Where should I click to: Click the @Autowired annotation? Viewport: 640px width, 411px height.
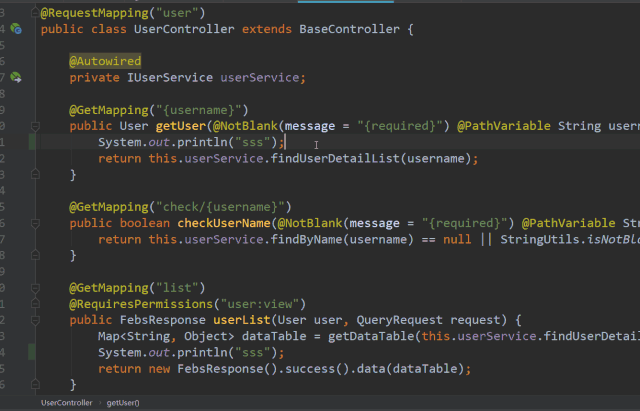click(x=105, y=61)
